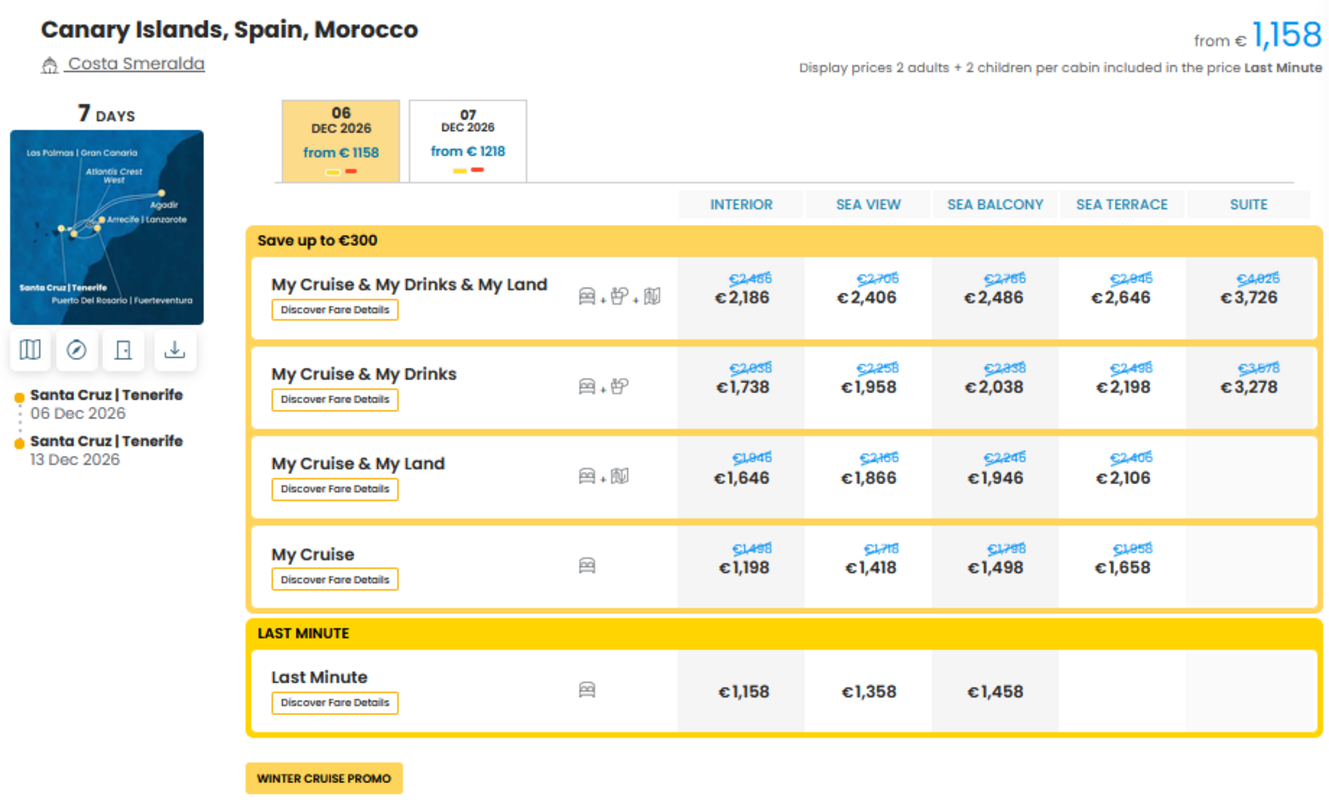1329x800 pixels.
Task: Discover Fare Details under My Cruise fare
Action: 335,580
